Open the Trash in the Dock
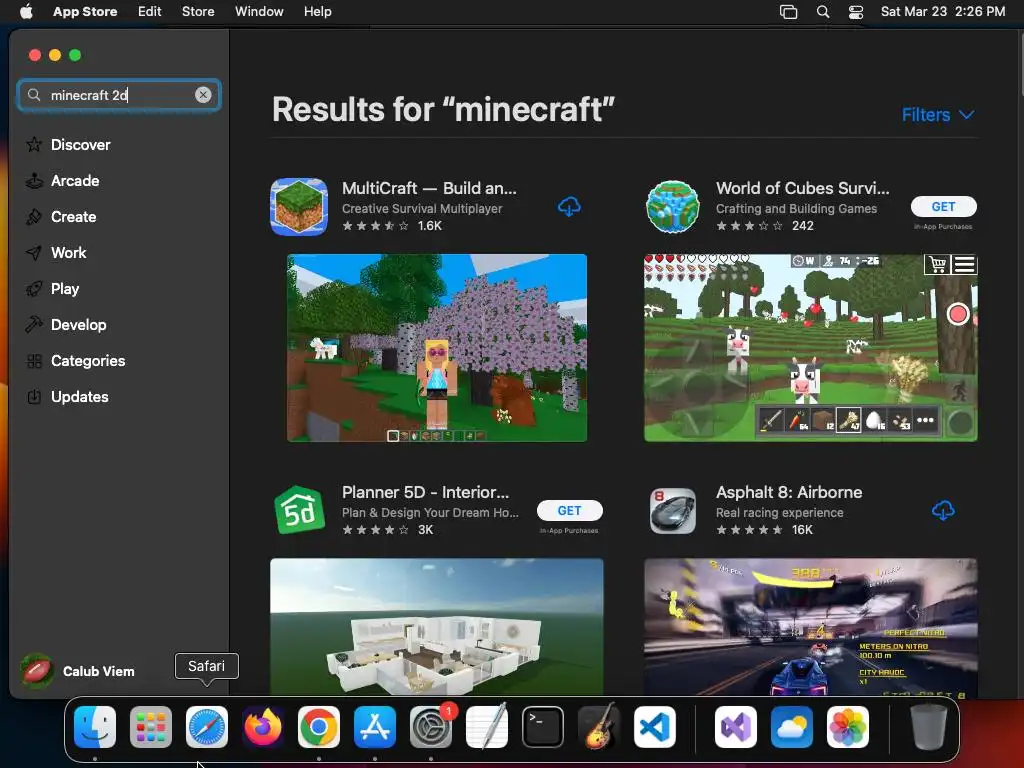This screenshot has width=1024, height=768. [929, 727]
